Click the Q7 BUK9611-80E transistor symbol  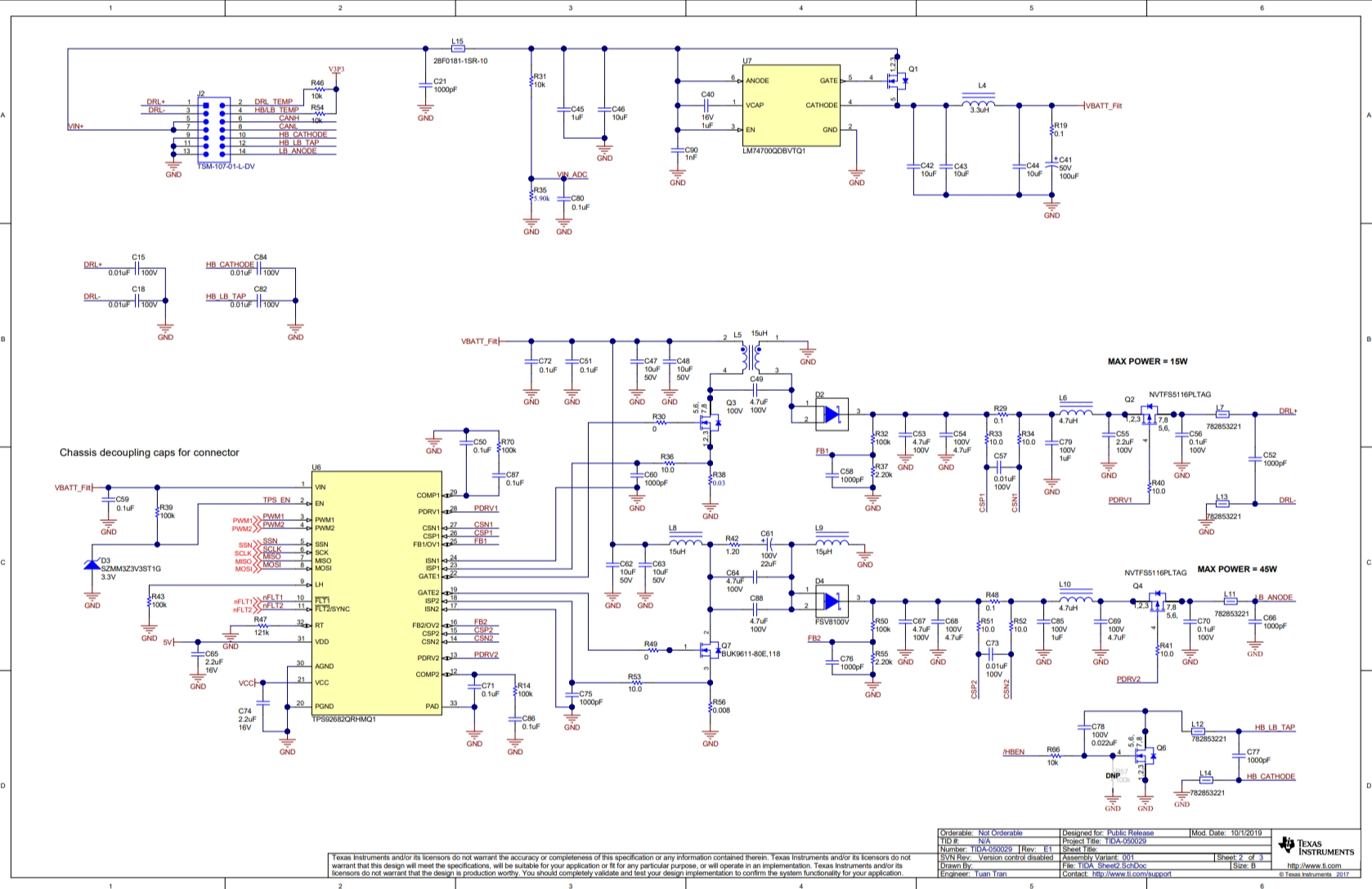(x=708, y=650)
